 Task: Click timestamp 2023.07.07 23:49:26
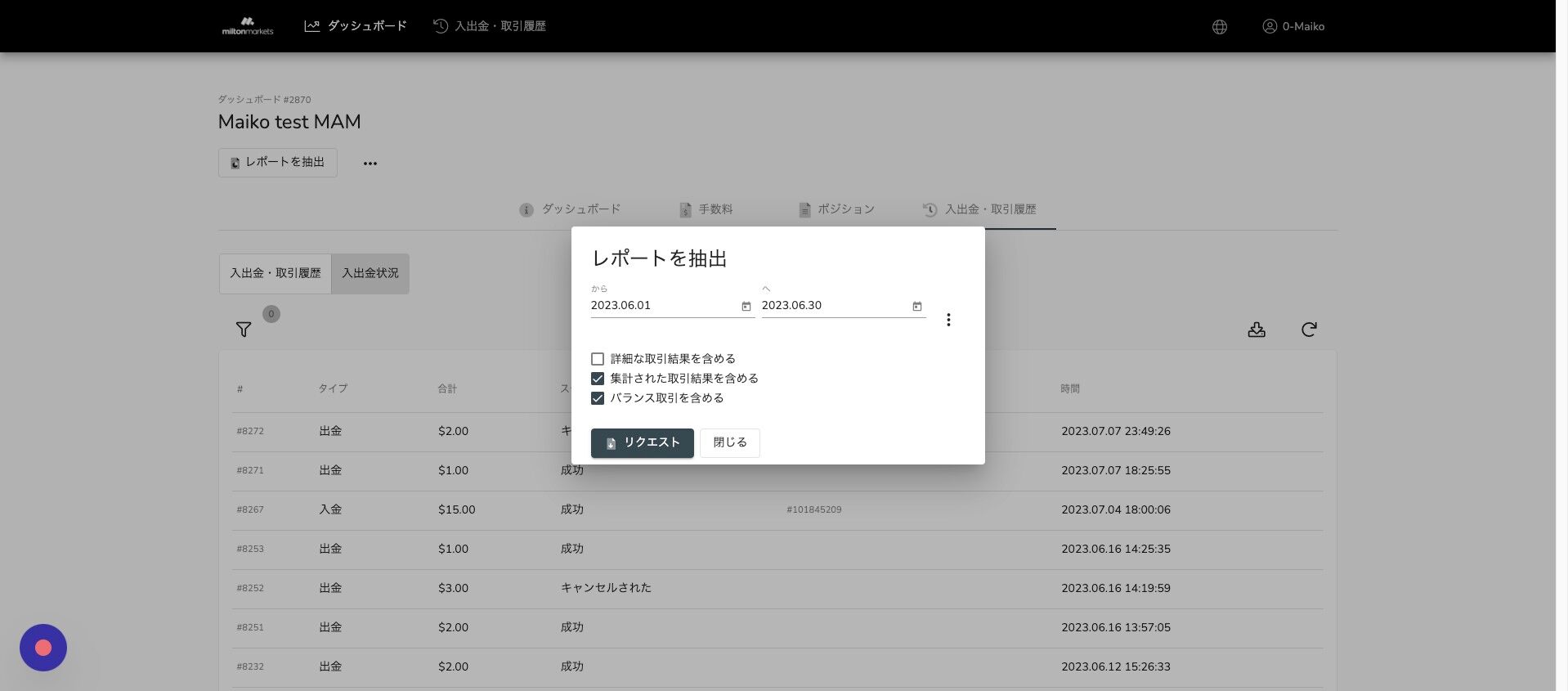tap(1116, 432)
